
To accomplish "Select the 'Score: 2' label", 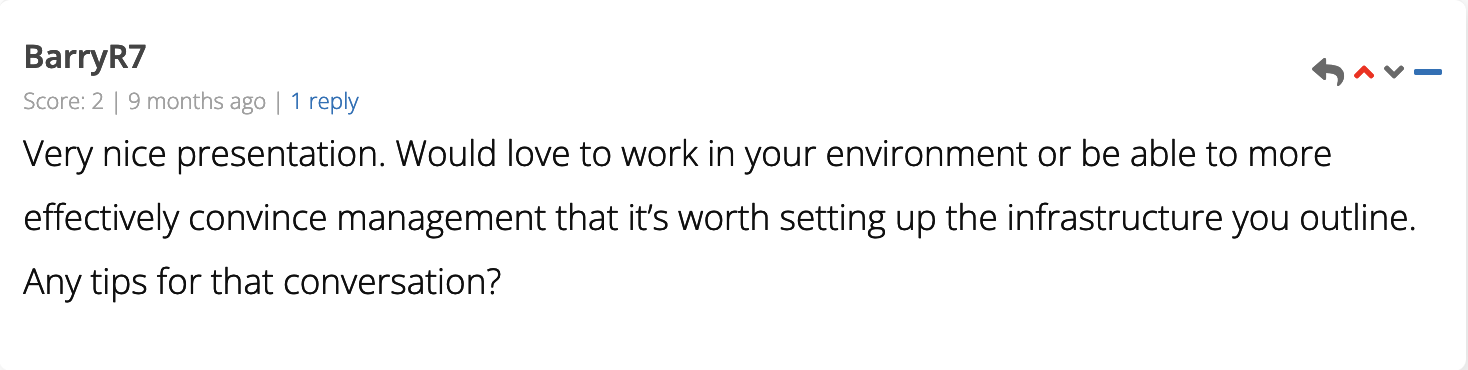I will (63, 101).
